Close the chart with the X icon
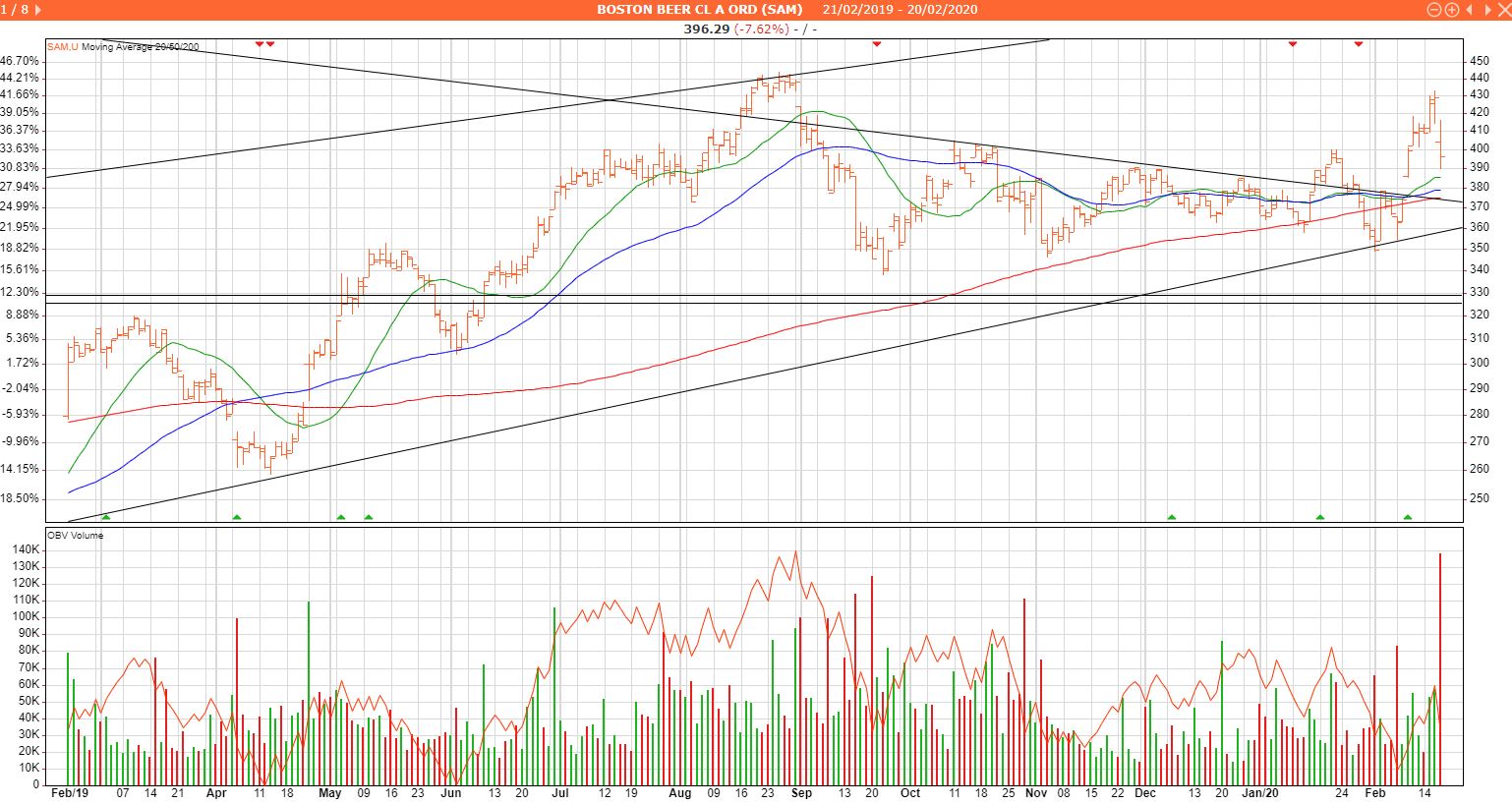Screen dimensions: 1512x805 [1503, 9]
